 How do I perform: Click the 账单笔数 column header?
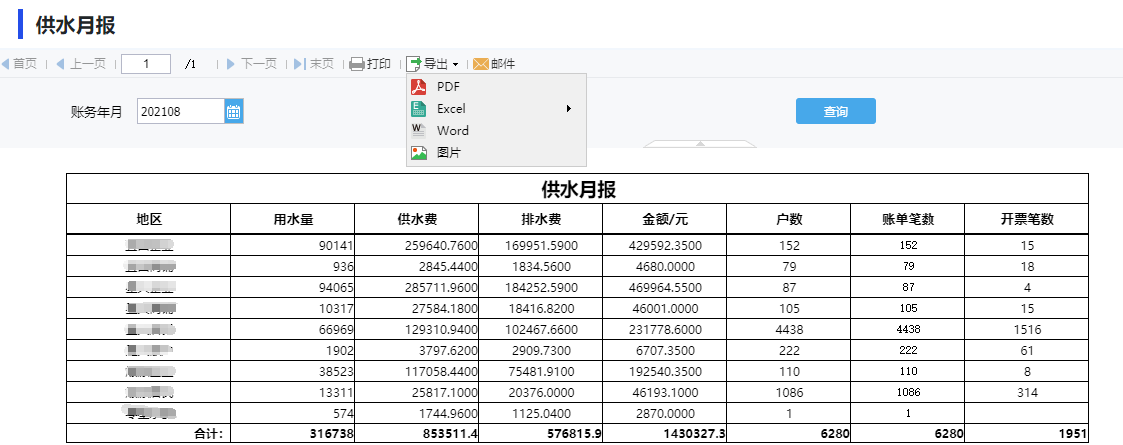[x=907, y=219]
